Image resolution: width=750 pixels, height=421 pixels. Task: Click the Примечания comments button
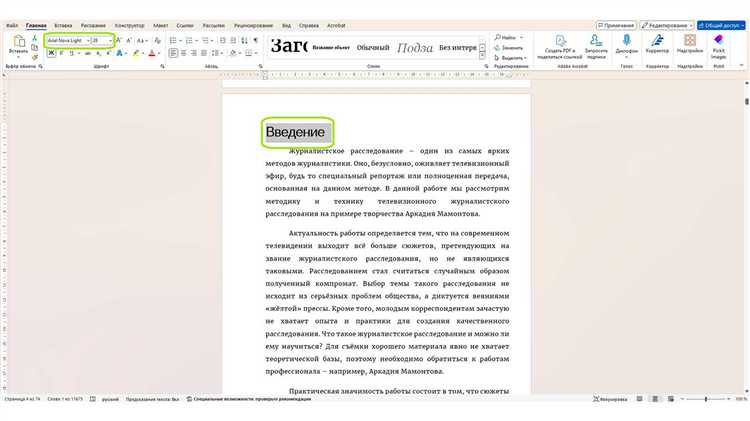coord(616,25)
